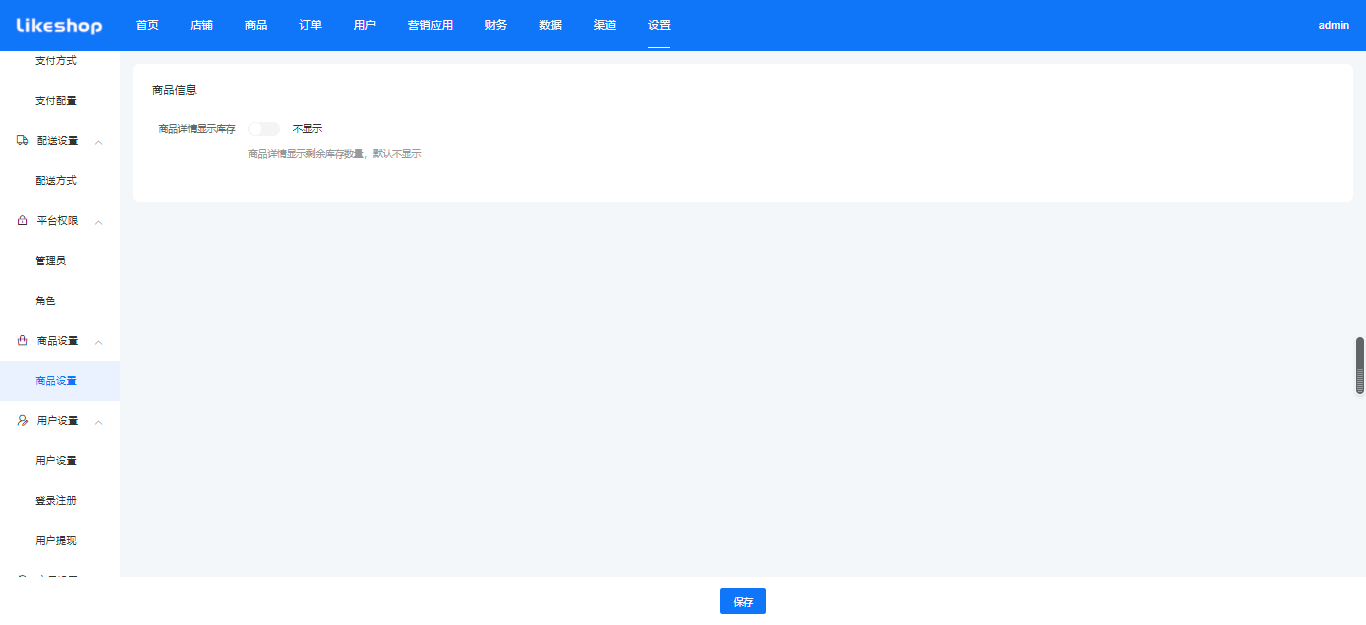Click the page vertical scrollbar thumb
This screenshot has height=625, width=1366.
[x=1360, y=365]
